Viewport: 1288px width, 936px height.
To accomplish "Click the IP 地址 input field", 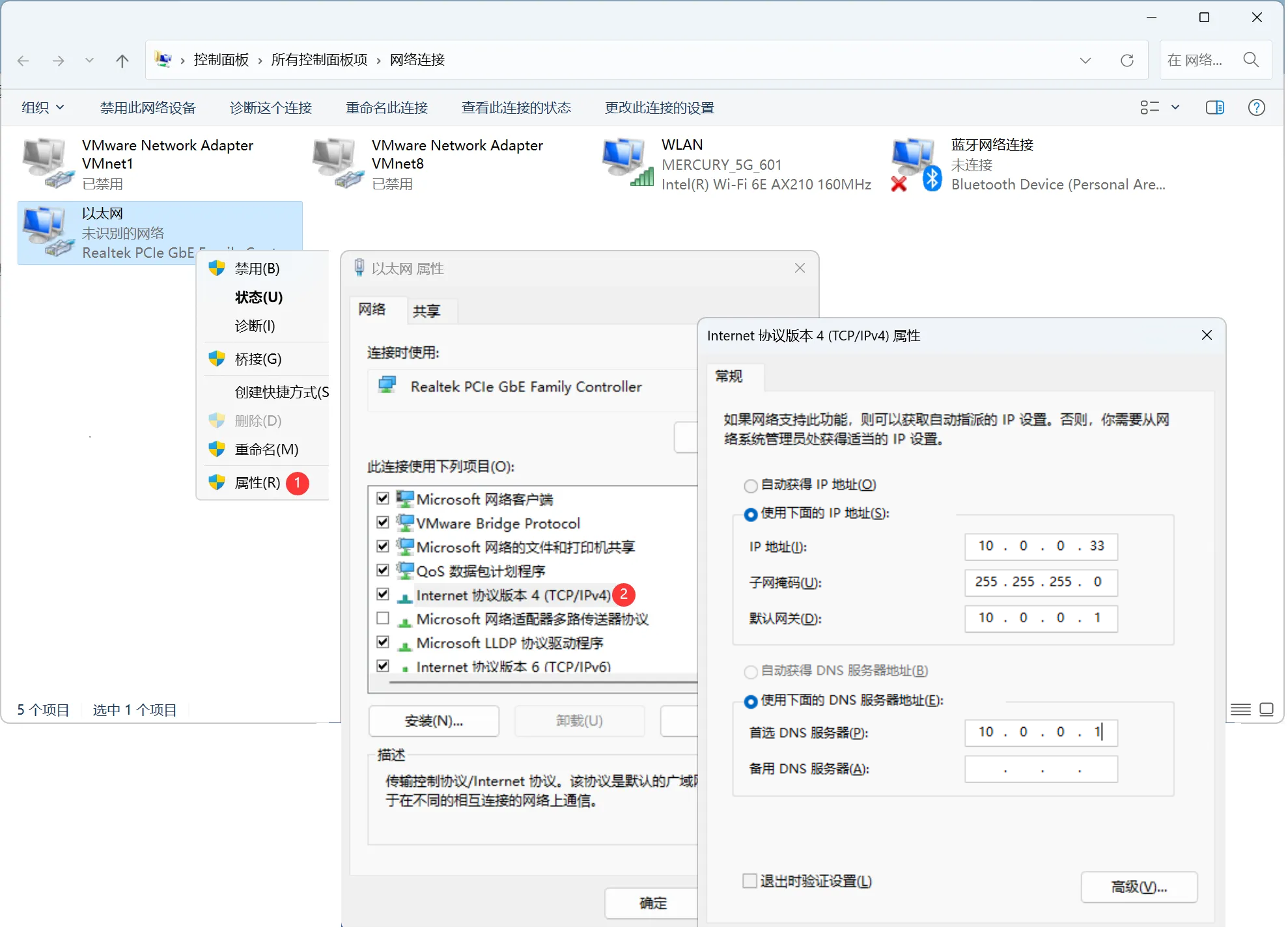I will 1041,546.
